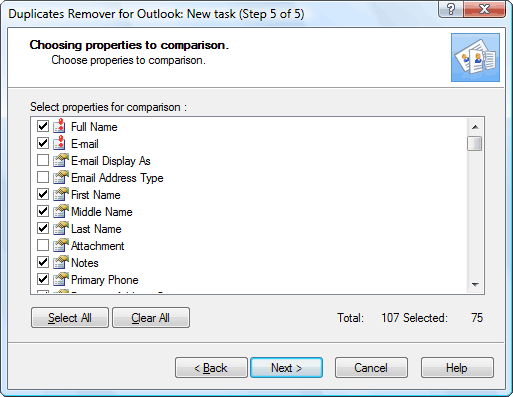Uncheck the Middle Name checkbox
This screenshot has height=397, width=513.
43,211
